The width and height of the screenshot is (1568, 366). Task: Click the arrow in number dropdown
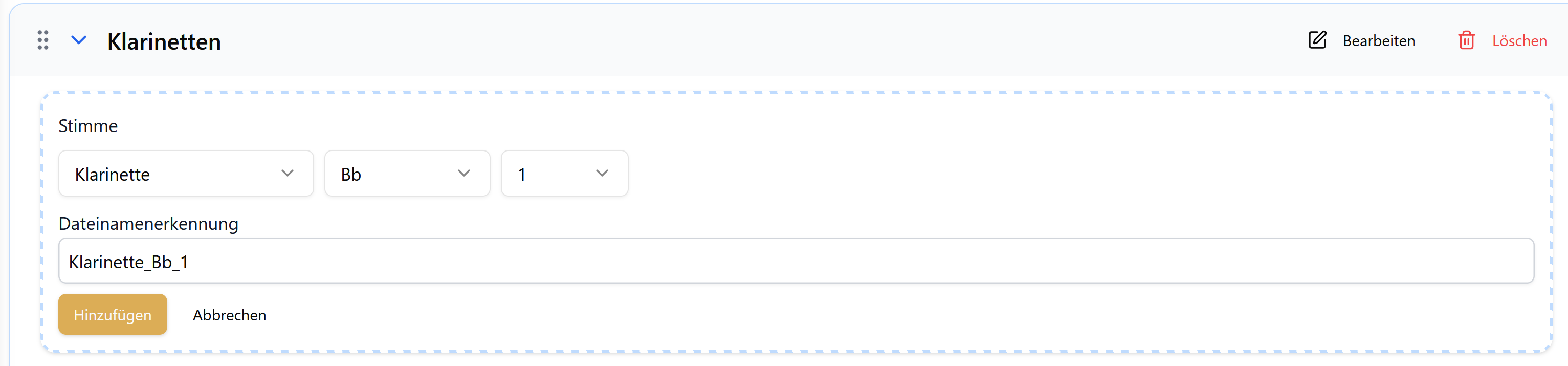602,174
